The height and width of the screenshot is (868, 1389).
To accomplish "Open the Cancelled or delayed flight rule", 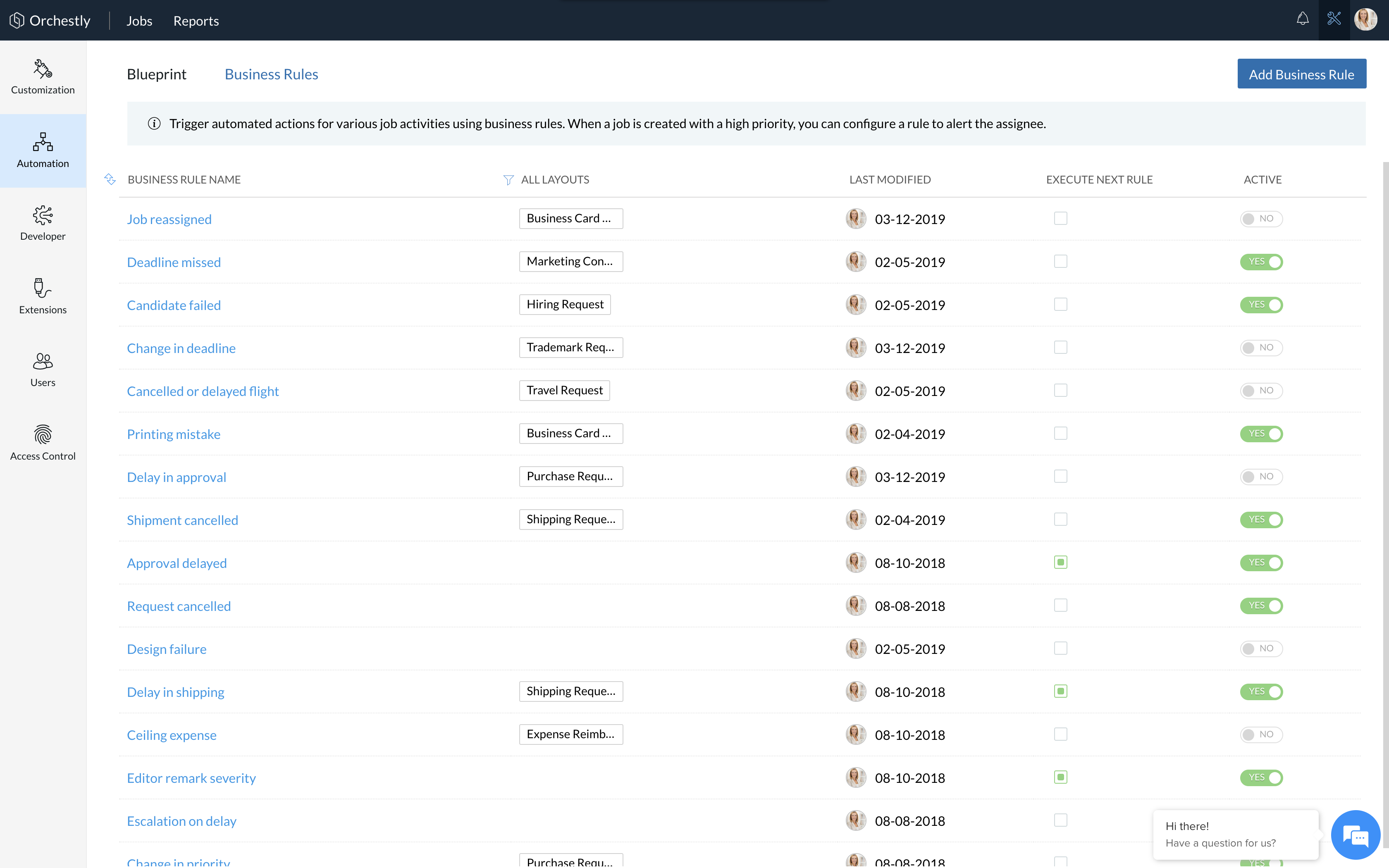I will [x=203, y=391].
